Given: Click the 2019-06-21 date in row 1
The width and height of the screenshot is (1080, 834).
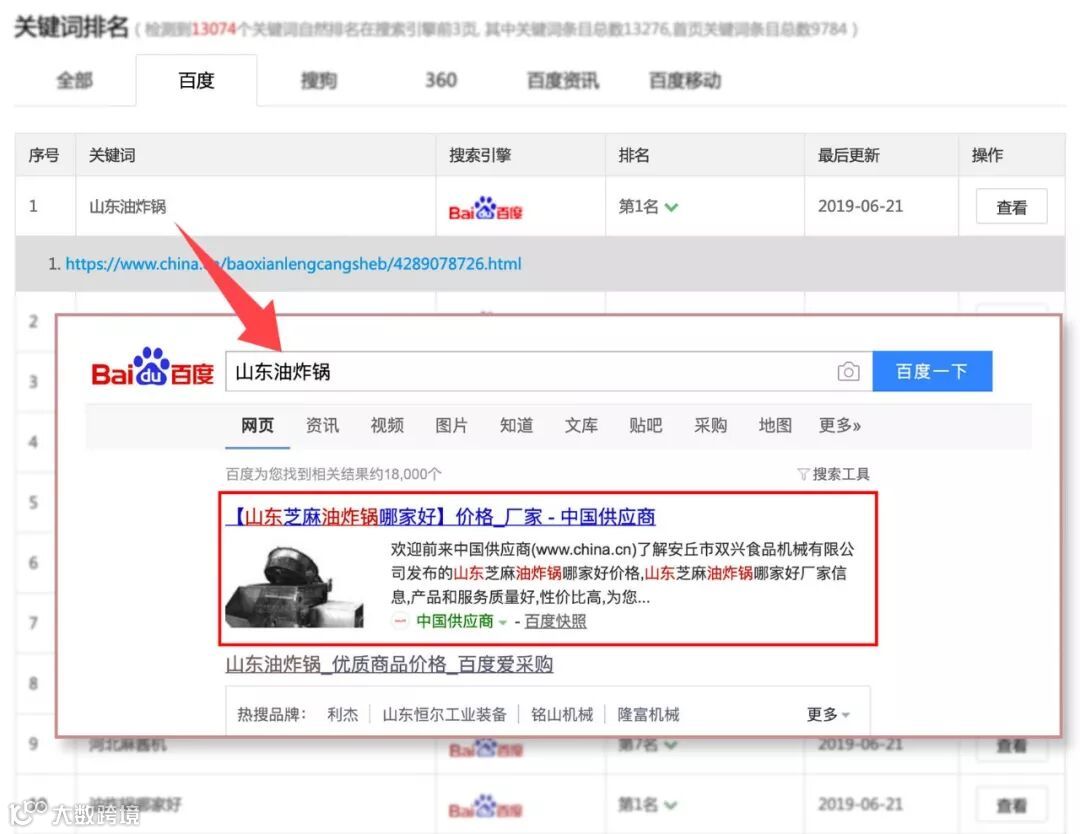Looking at the screenshot, I should click(860, 206).
